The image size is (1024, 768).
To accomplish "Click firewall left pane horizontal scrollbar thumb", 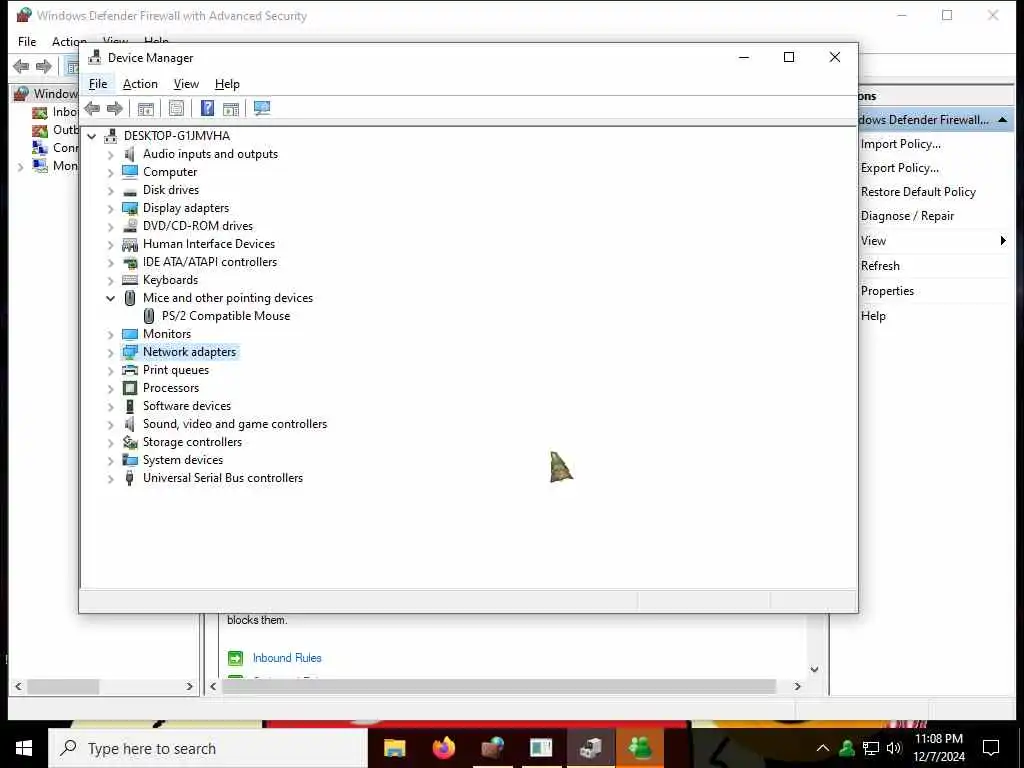I will pos(63,687).
